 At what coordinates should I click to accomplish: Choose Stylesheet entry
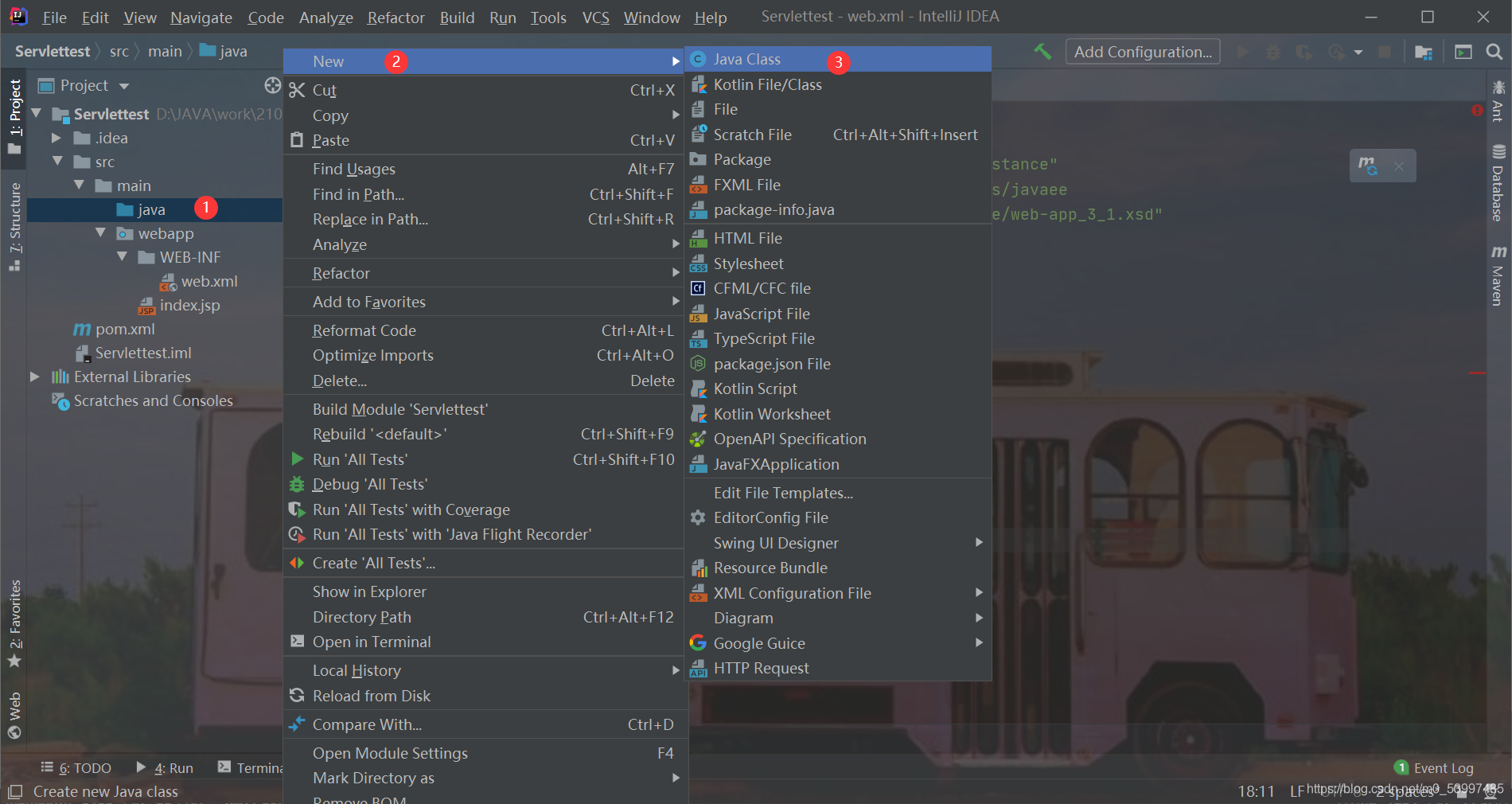[x=838, y=263]
